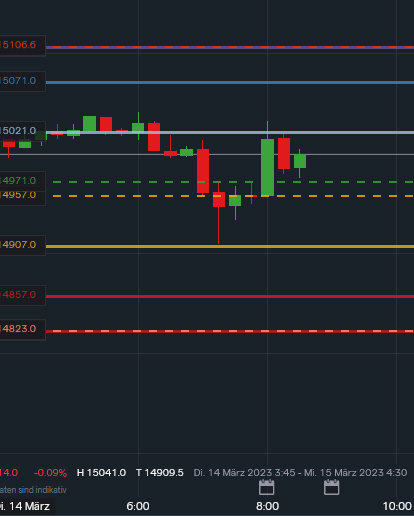Open the right-hand calendar date picker icon
Viewport: 414px width, 516px height.
click(332, 487)
